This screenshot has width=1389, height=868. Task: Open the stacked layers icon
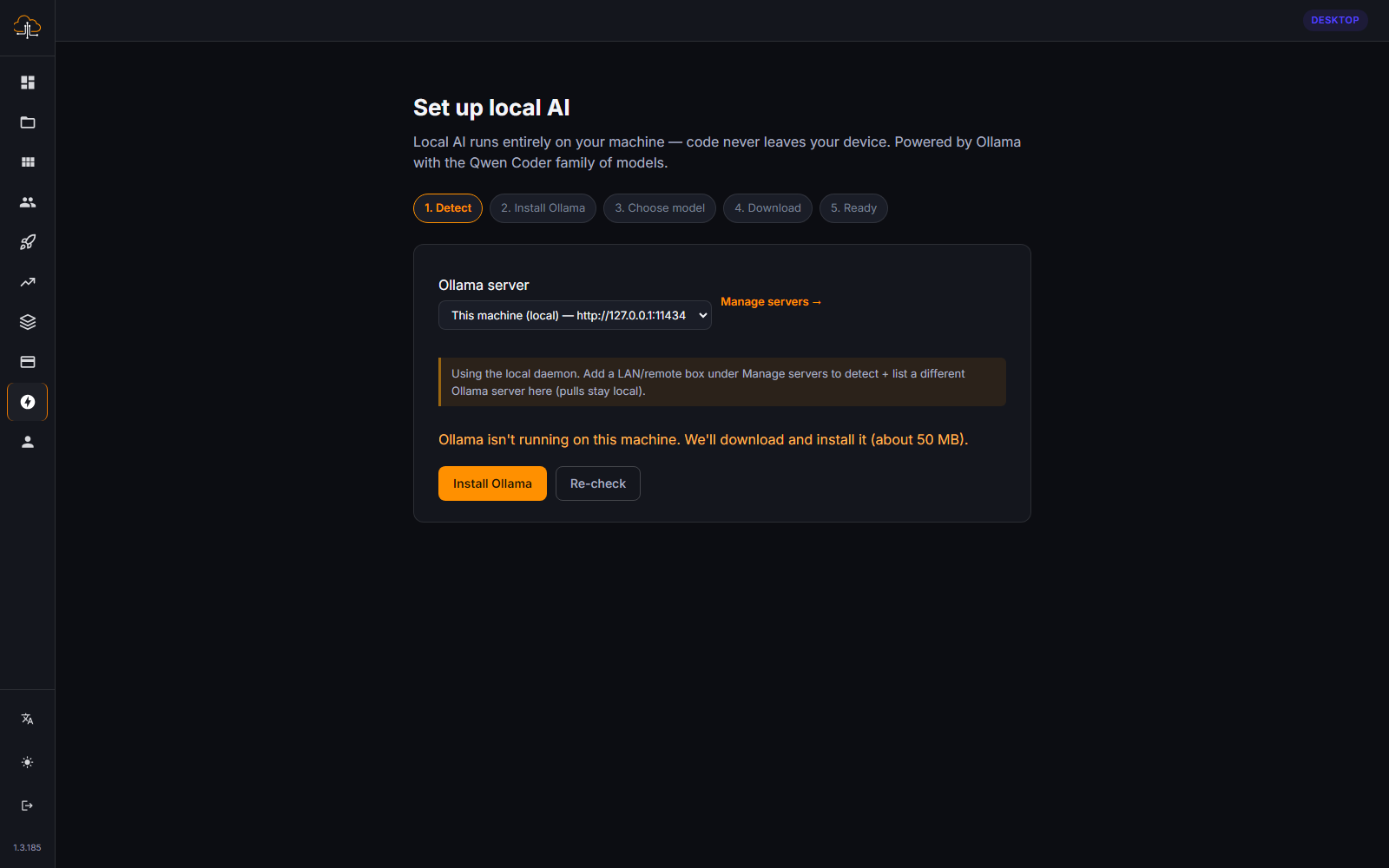coord(28,322)
